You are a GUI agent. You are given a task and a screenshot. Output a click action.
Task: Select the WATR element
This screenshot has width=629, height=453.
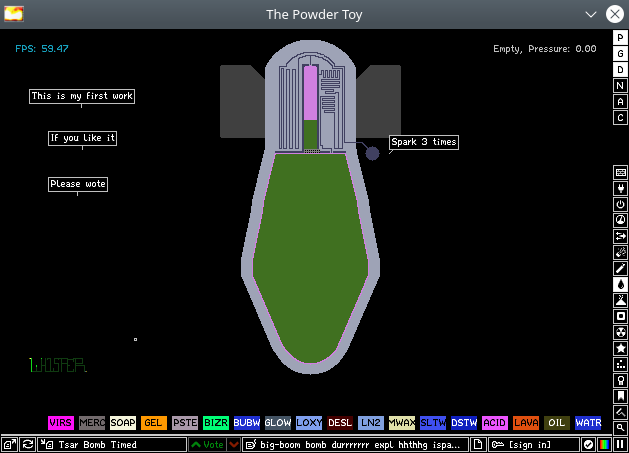(588, 423)
